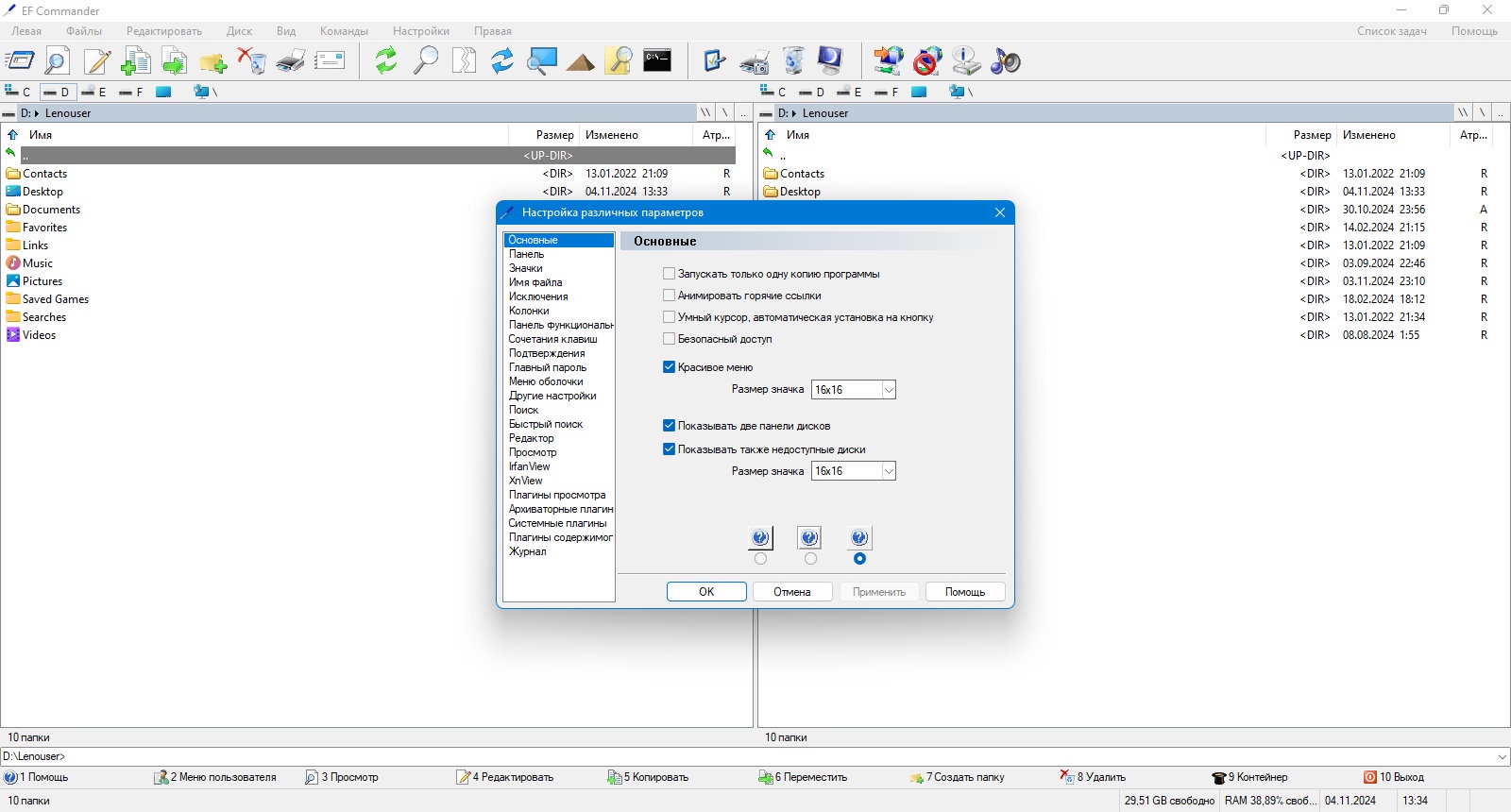Viewport: 1511px width, 812px height.
Task: Expand second 'Размер значка' dropdown below unavailable disks
Action: tap(854, 471)
